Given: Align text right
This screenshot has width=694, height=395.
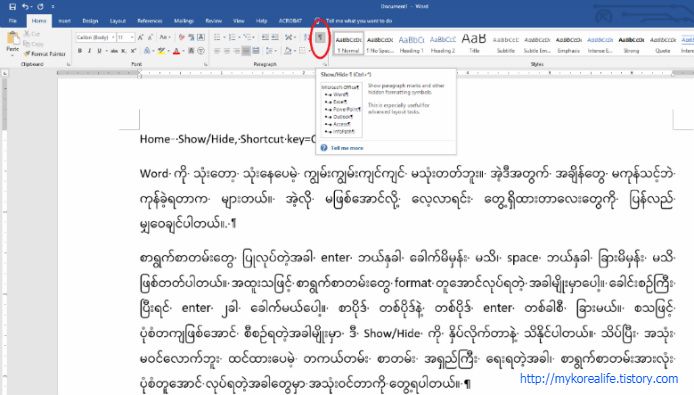Looking at the screenshot, I should coord(236,51).
